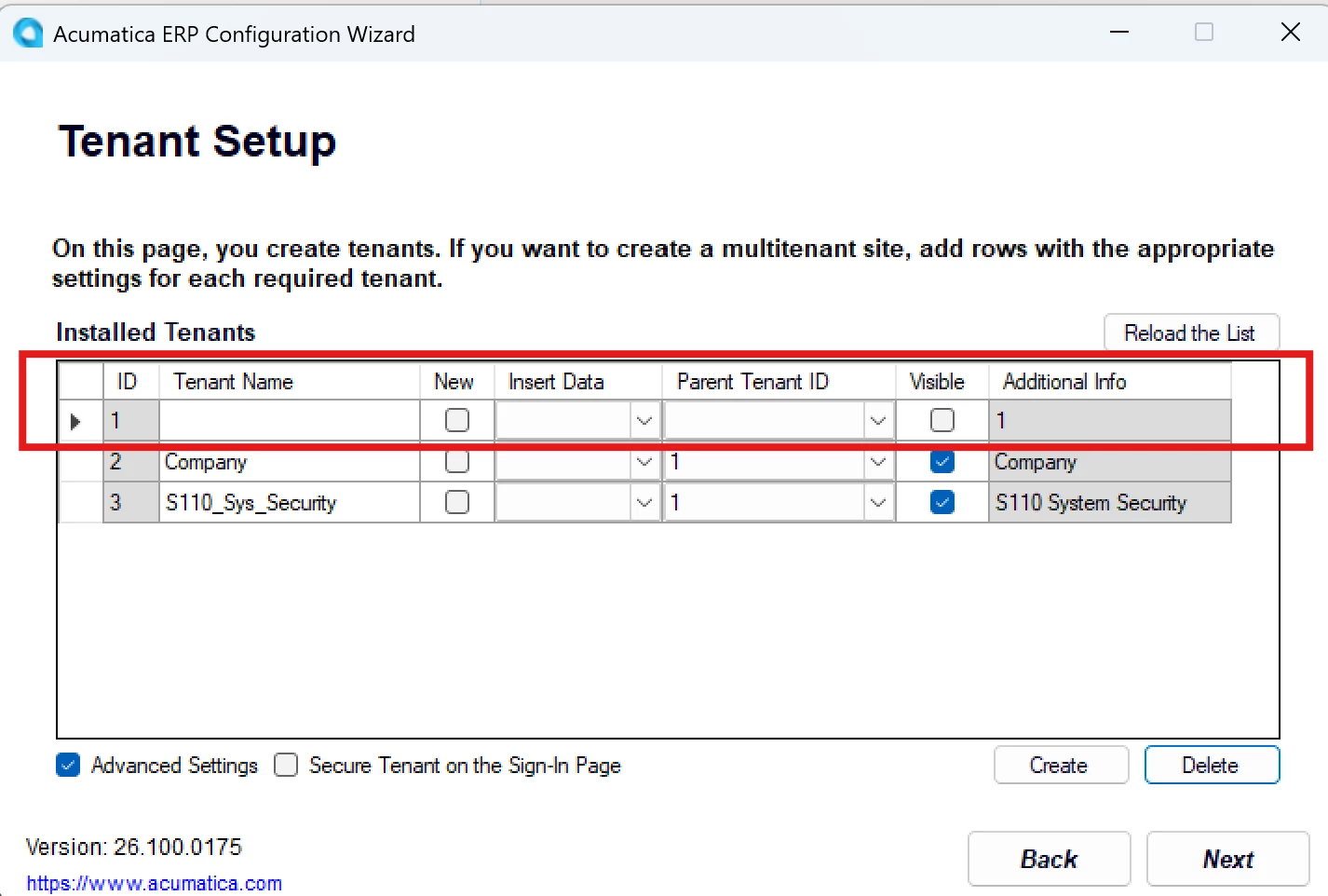The image size is (1328, 896).
Task: Select the S110_Sys_Security tenant name cell
Action: [290, 502]
